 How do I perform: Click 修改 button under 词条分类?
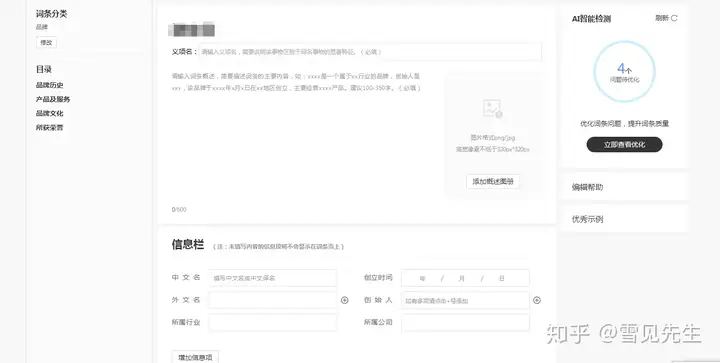(46, 42)
